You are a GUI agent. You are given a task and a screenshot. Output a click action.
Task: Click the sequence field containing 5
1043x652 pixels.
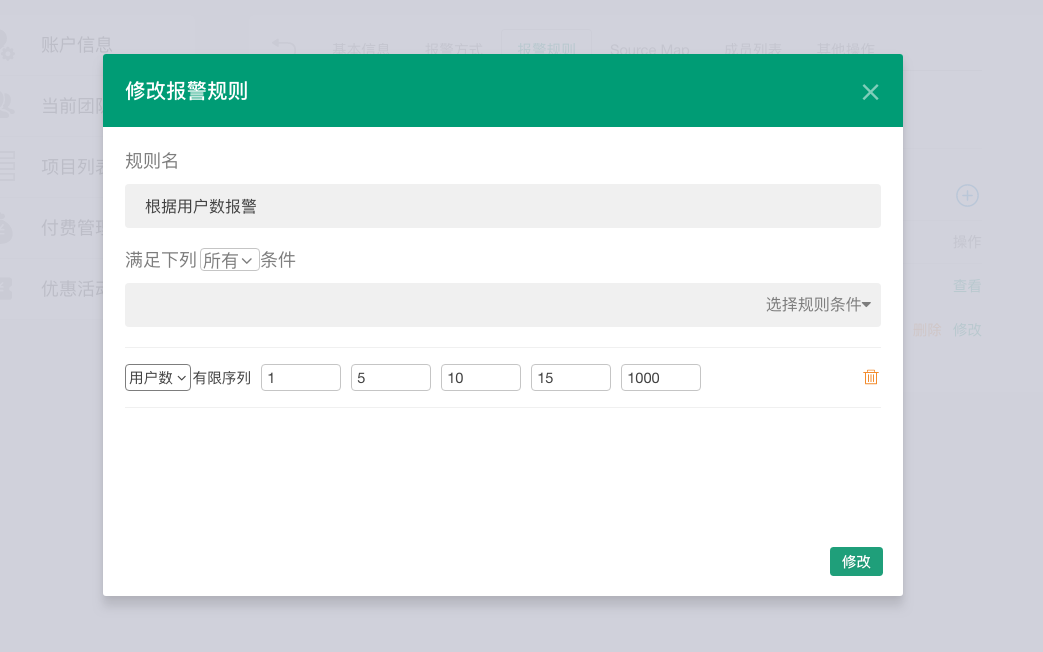pyautogui.click(x=390, y=378)
